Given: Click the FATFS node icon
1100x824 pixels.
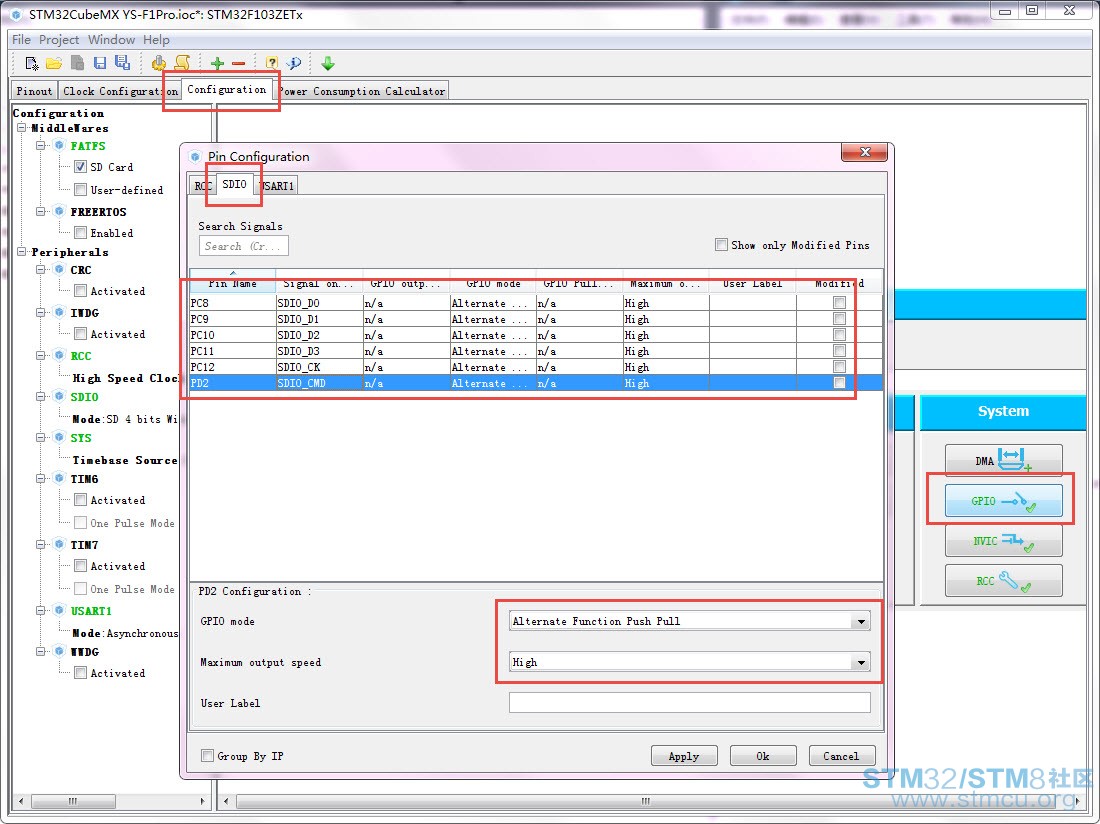Looking at the screenshot, I should (60, 145).
